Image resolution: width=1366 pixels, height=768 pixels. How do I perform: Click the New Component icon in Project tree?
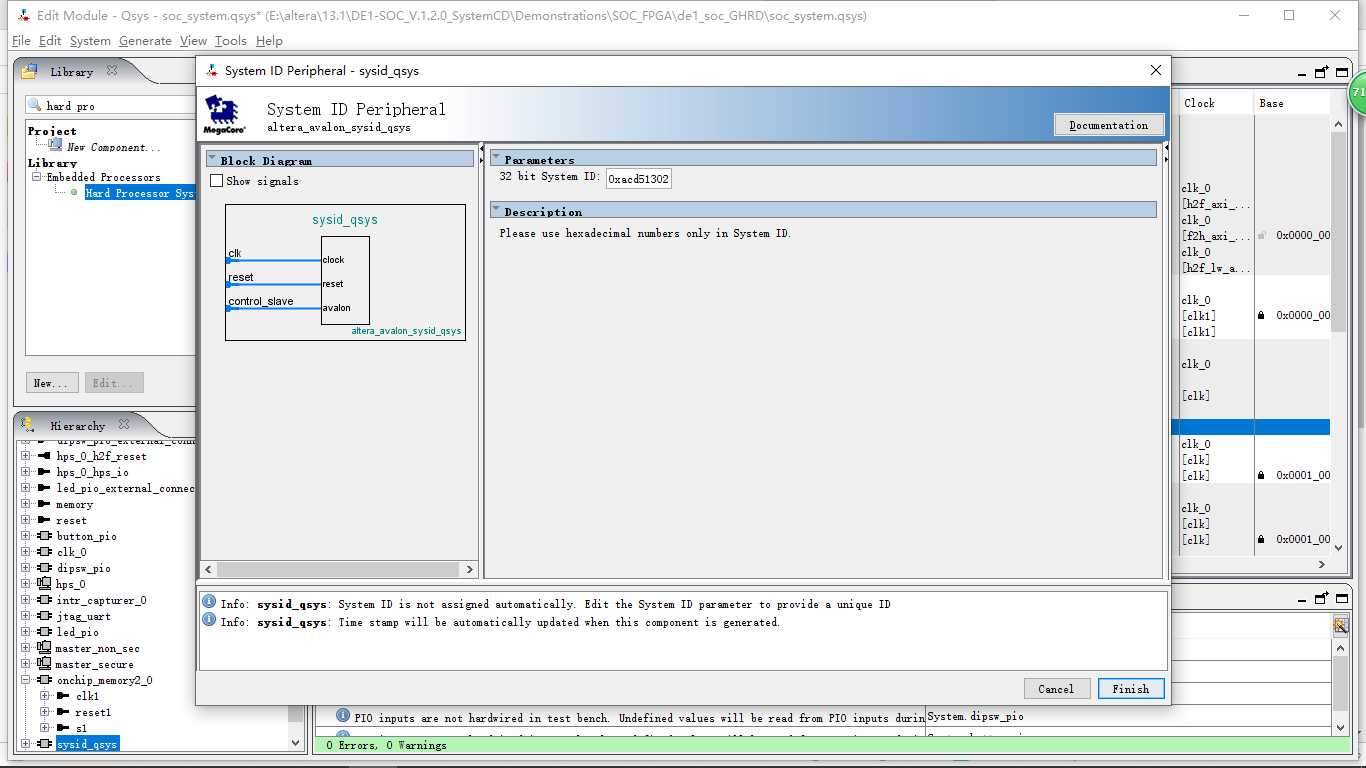(x=56, y=146)
